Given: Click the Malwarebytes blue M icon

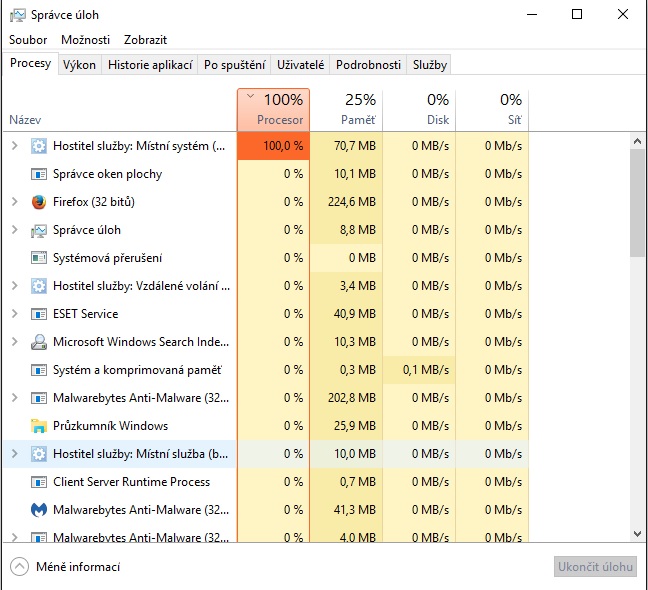Looking at the screenshot, I should [39, 510].
